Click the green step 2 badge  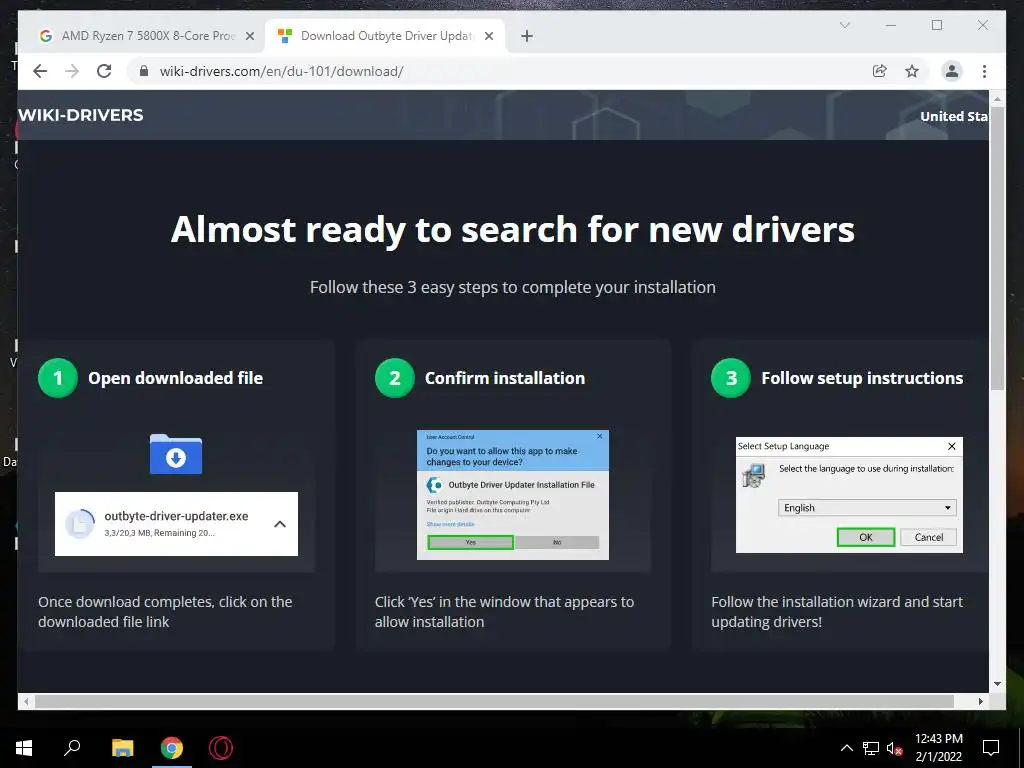click(394, 377)
